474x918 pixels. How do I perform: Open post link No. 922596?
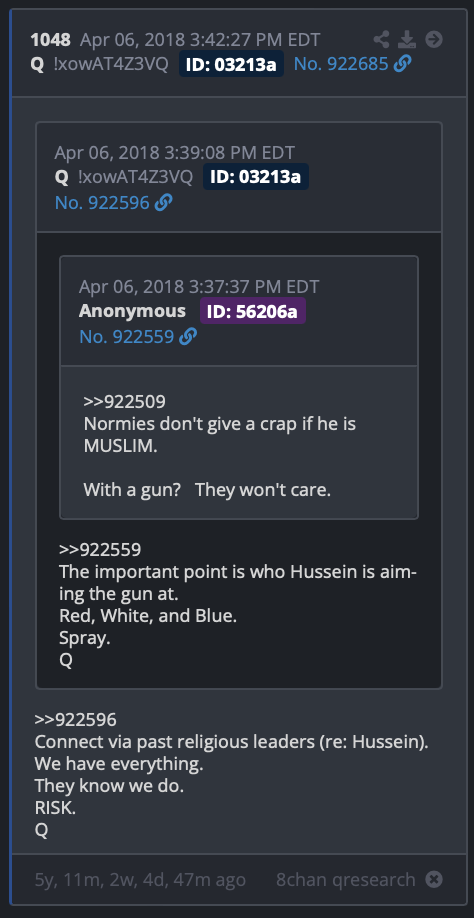click(102, 203)
